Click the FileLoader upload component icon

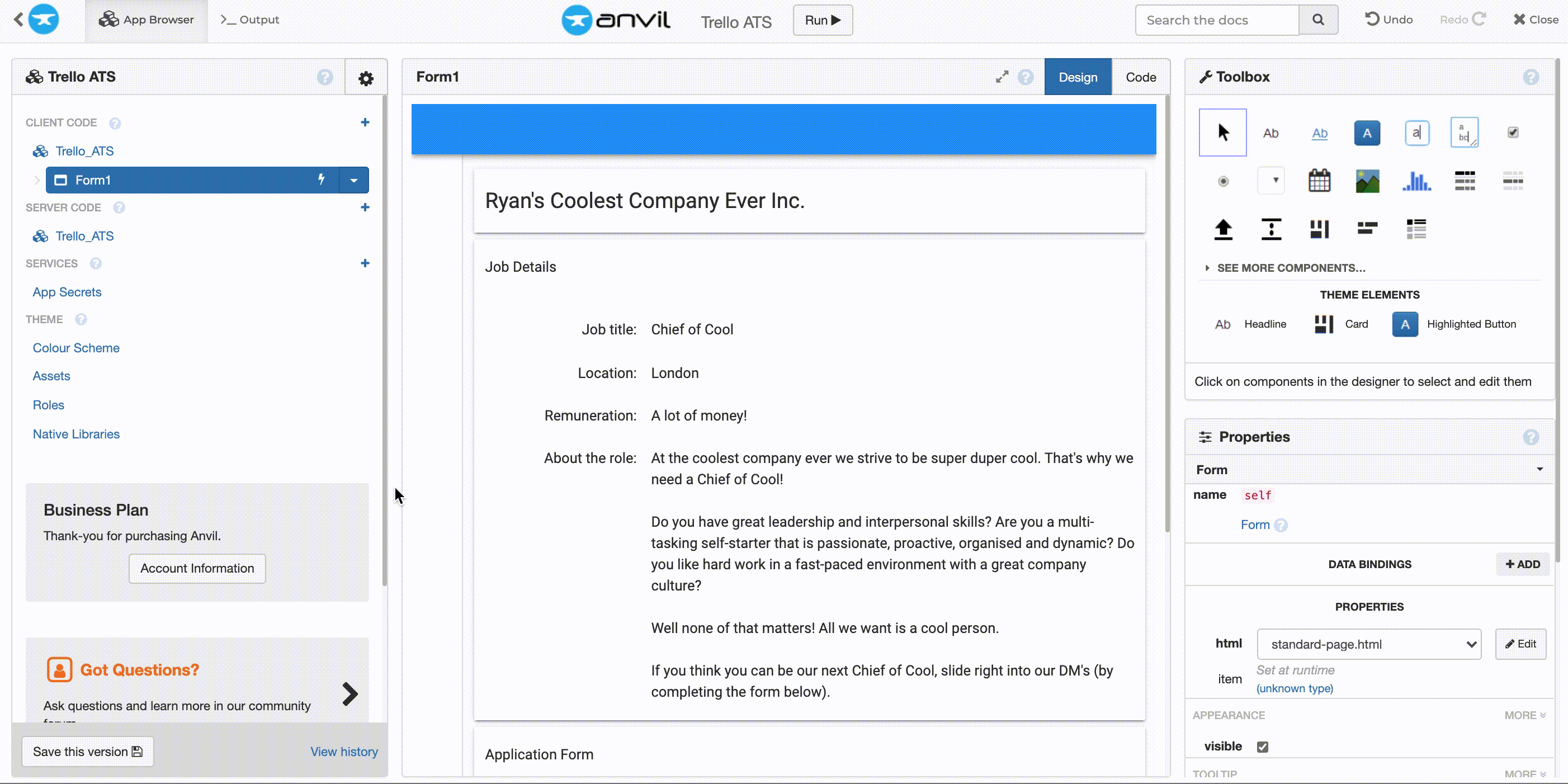pos(1223,228)
